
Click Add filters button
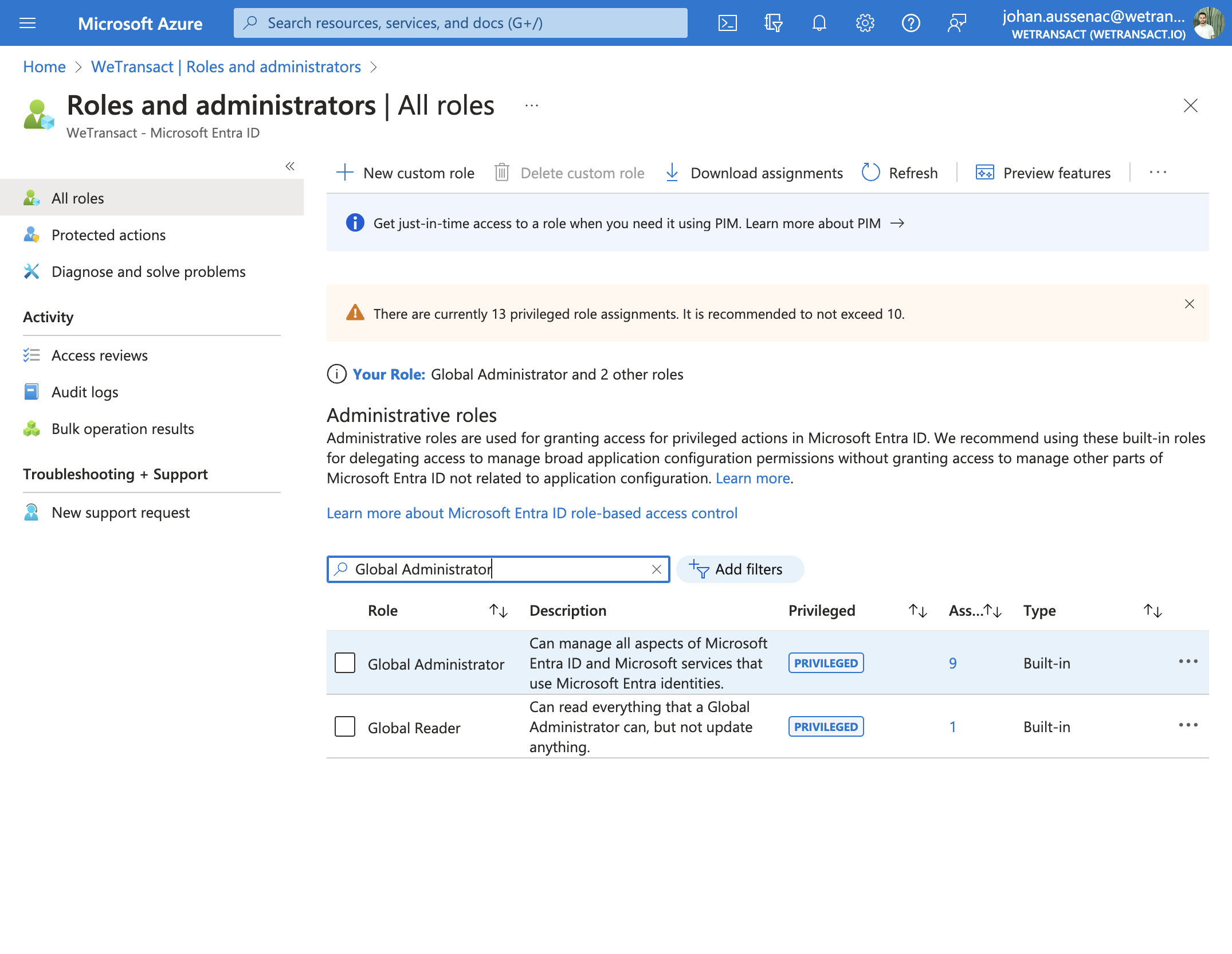pyautogui.click(x=740, y=569)
